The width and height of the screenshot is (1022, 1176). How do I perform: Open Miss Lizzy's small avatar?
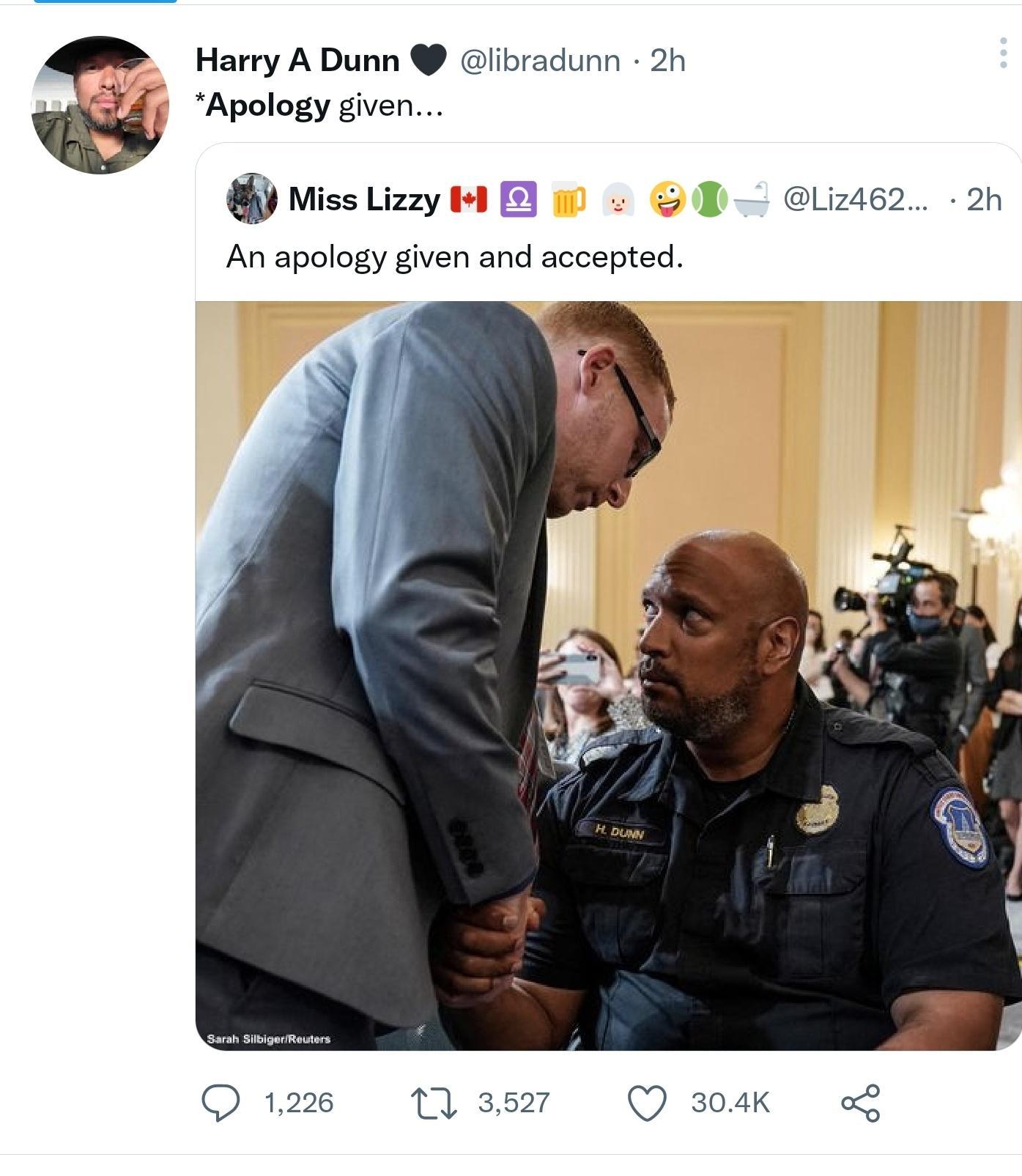[251, 199]
